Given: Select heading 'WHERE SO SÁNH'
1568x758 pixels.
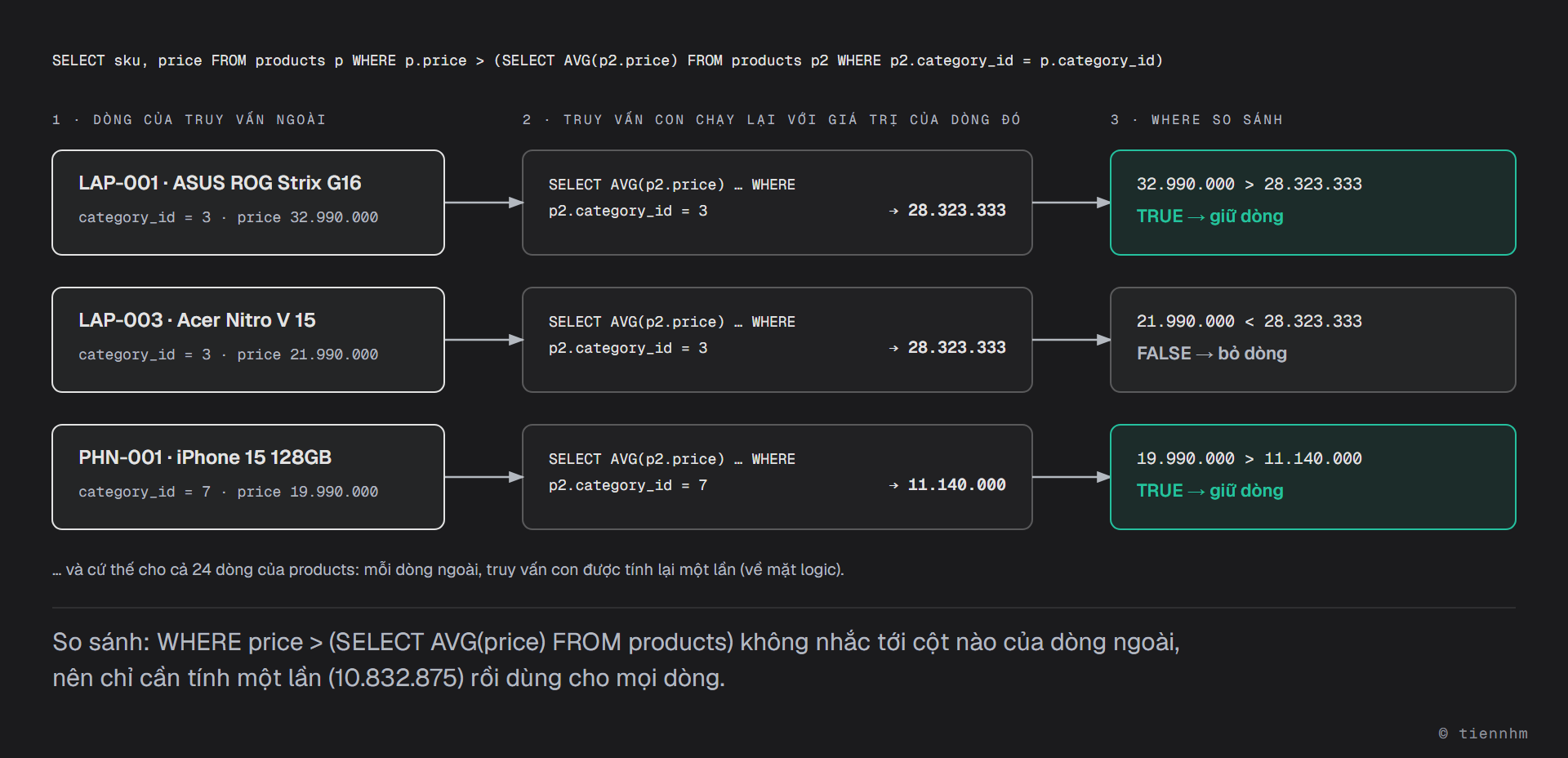Looking at the screenshot, I should click(1217, 119).
